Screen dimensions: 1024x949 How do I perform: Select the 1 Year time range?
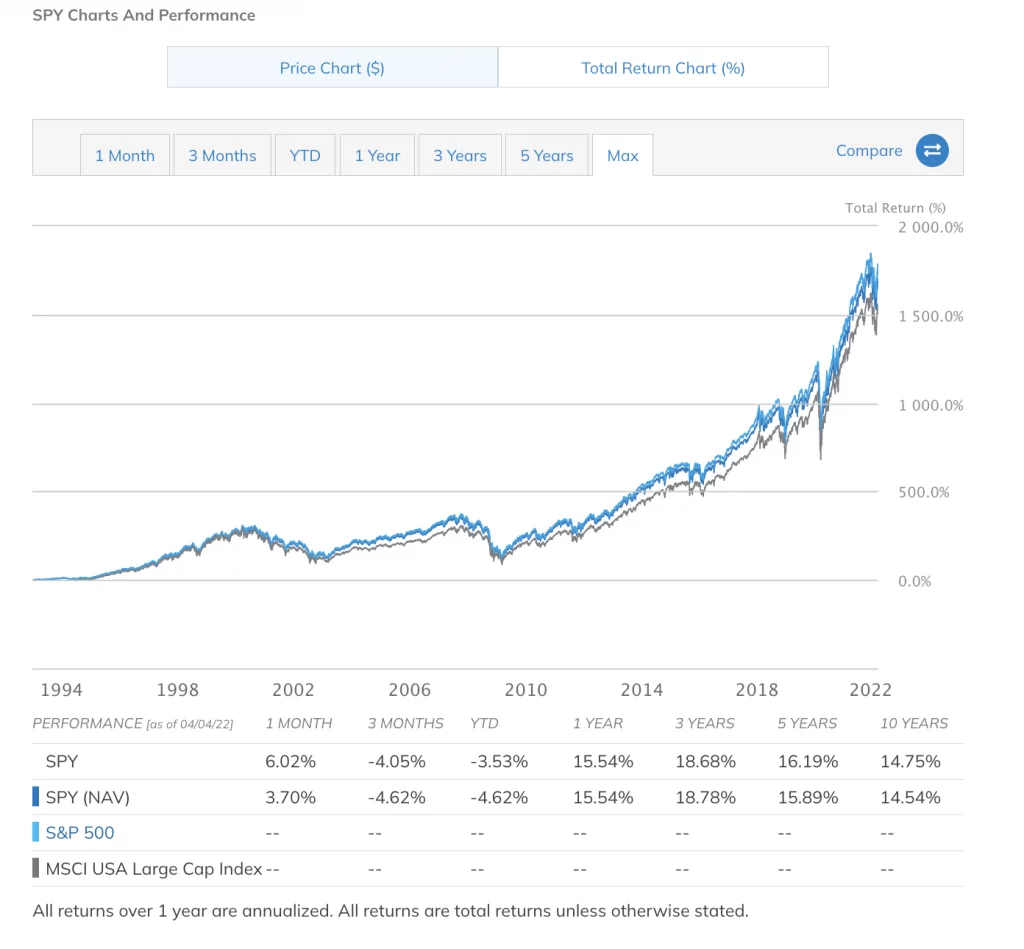point(377,156)
